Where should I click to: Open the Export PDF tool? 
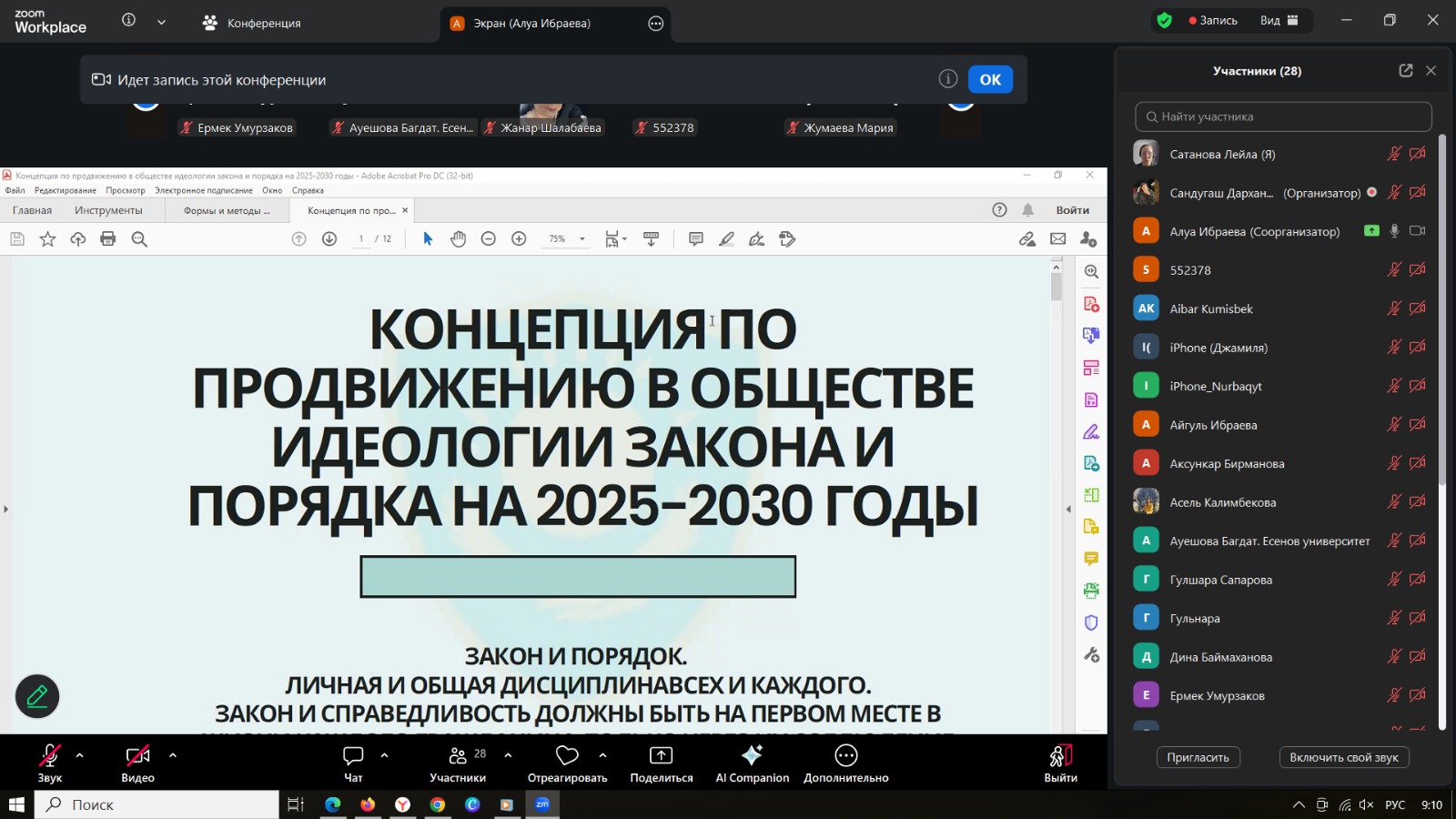click(1090, 464)
